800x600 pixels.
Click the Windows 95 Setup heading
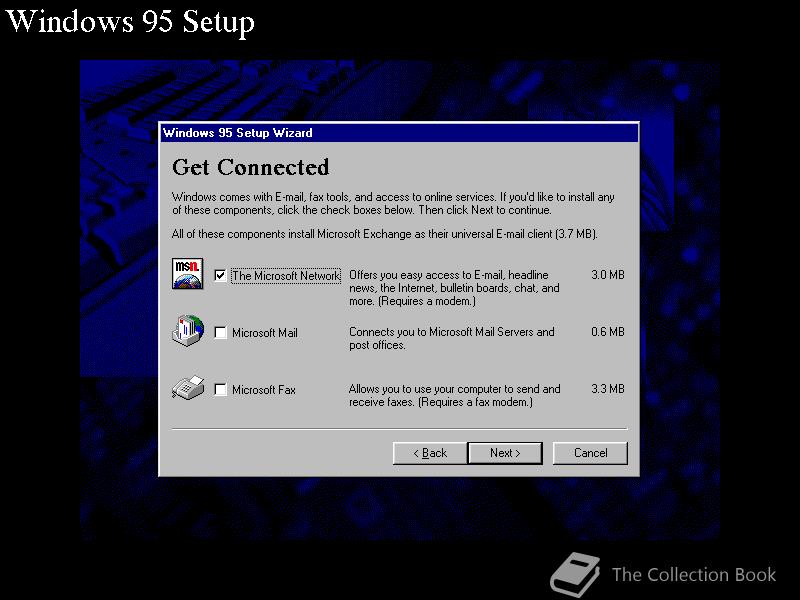(x=130, y=21)
